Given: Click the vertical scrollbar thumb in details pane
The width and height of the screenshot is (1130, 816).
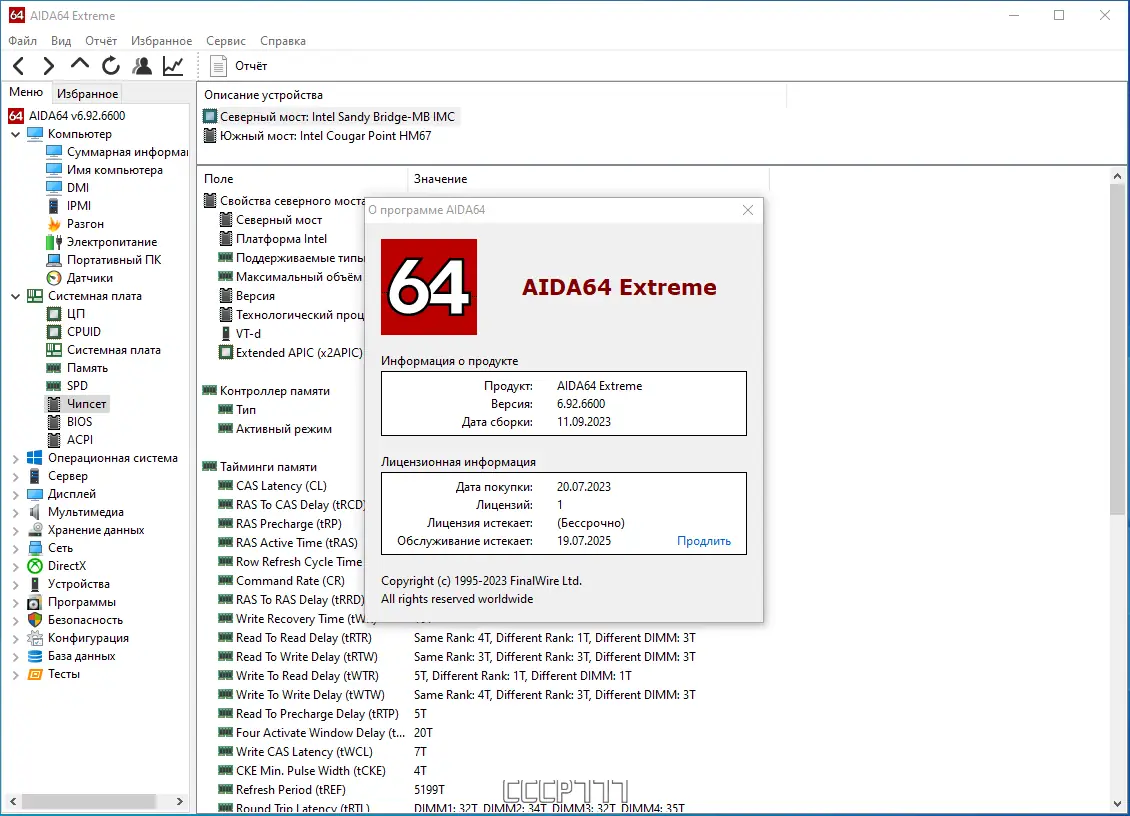Looking at the screenshot, I should [x=1117, y=350].
